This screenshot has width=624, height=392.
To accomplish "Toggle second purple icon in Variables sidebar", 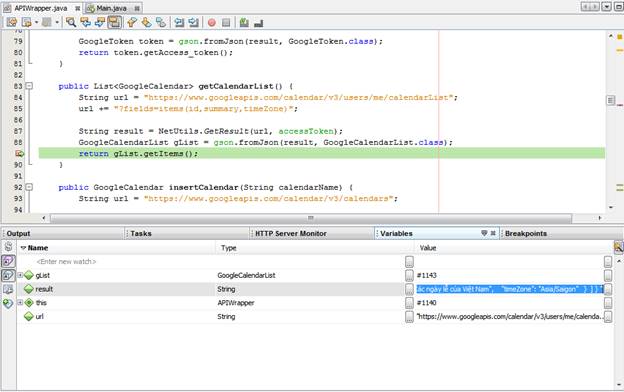I will (x=8, y=261).
